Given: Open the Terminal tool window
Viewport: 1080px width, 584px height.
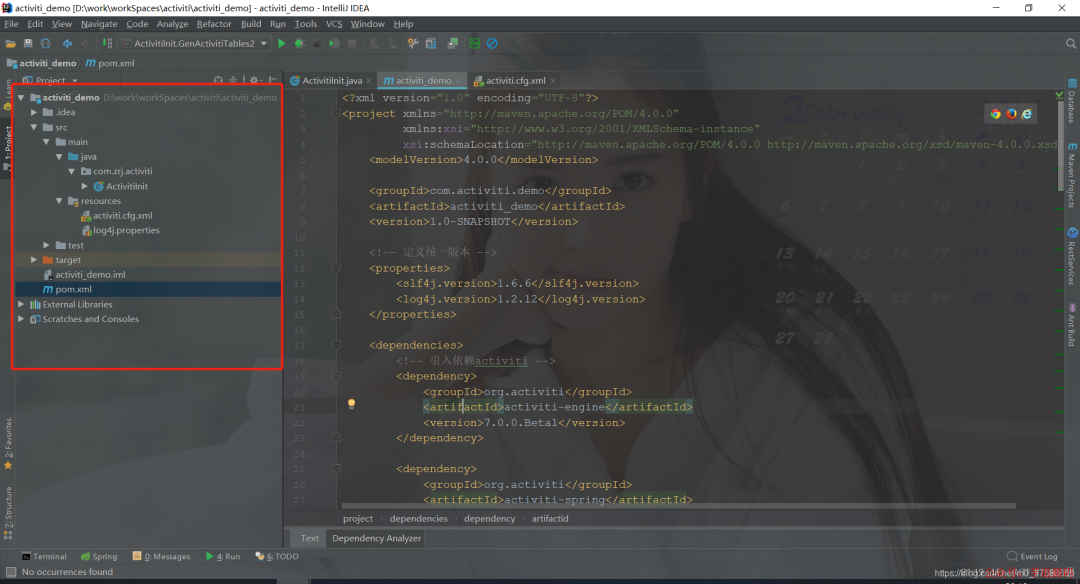Looking at the screenshot, I should (44, 556).
